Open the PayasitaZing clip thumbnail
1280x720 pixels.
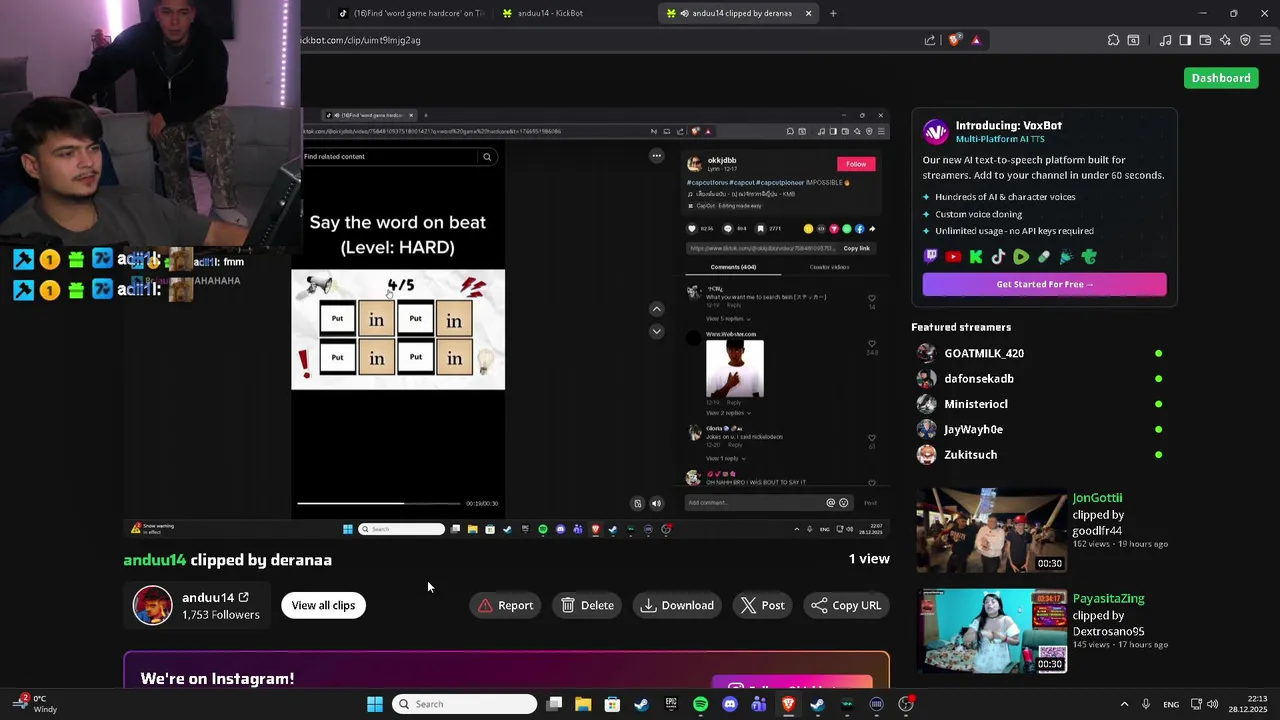click(x=992, y=630)
